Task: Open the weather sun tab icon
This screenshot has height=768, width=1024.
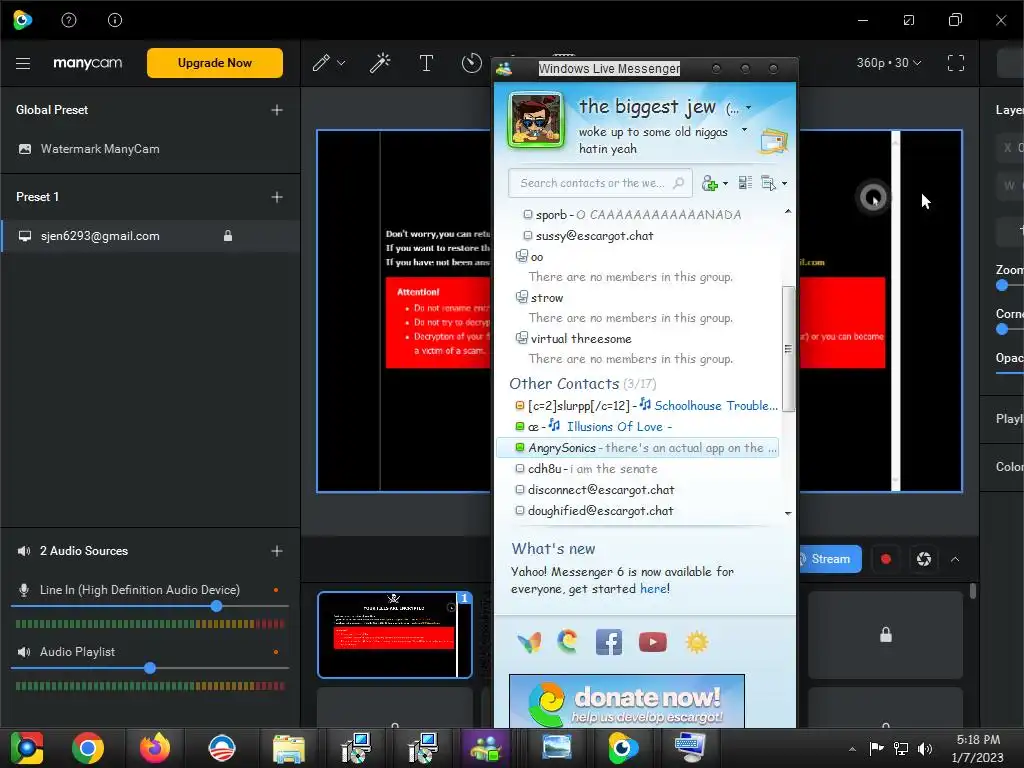Action: (697, 643)
